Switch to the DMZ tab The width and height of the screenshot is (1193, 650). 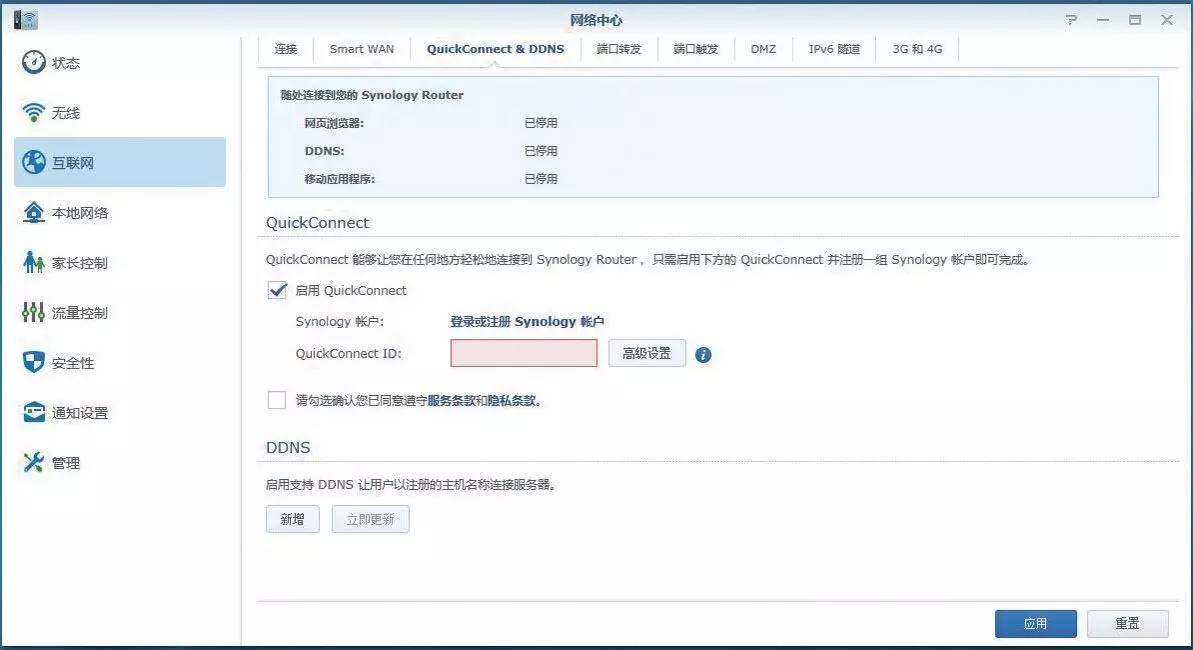tap(763, 49)
